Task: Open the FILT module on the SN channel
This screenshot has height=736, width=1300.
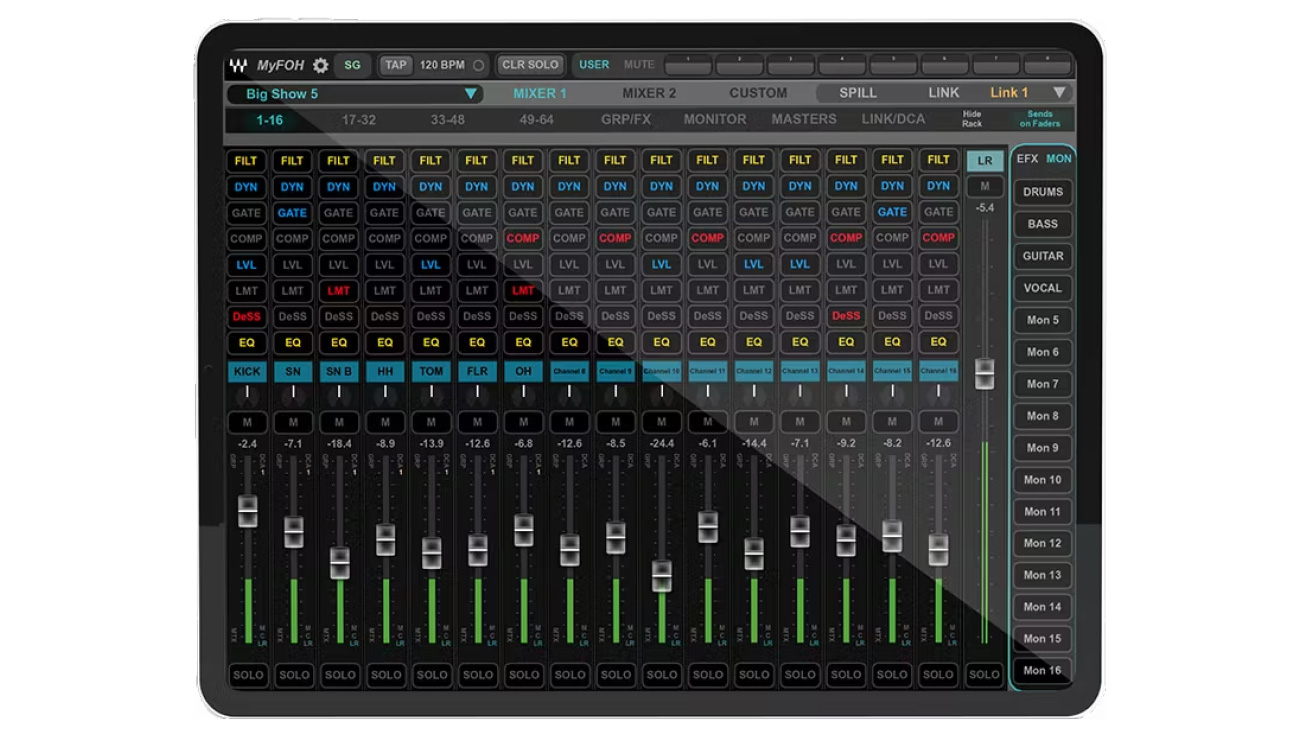Action: pyautogui.click(x=292, y=160)
